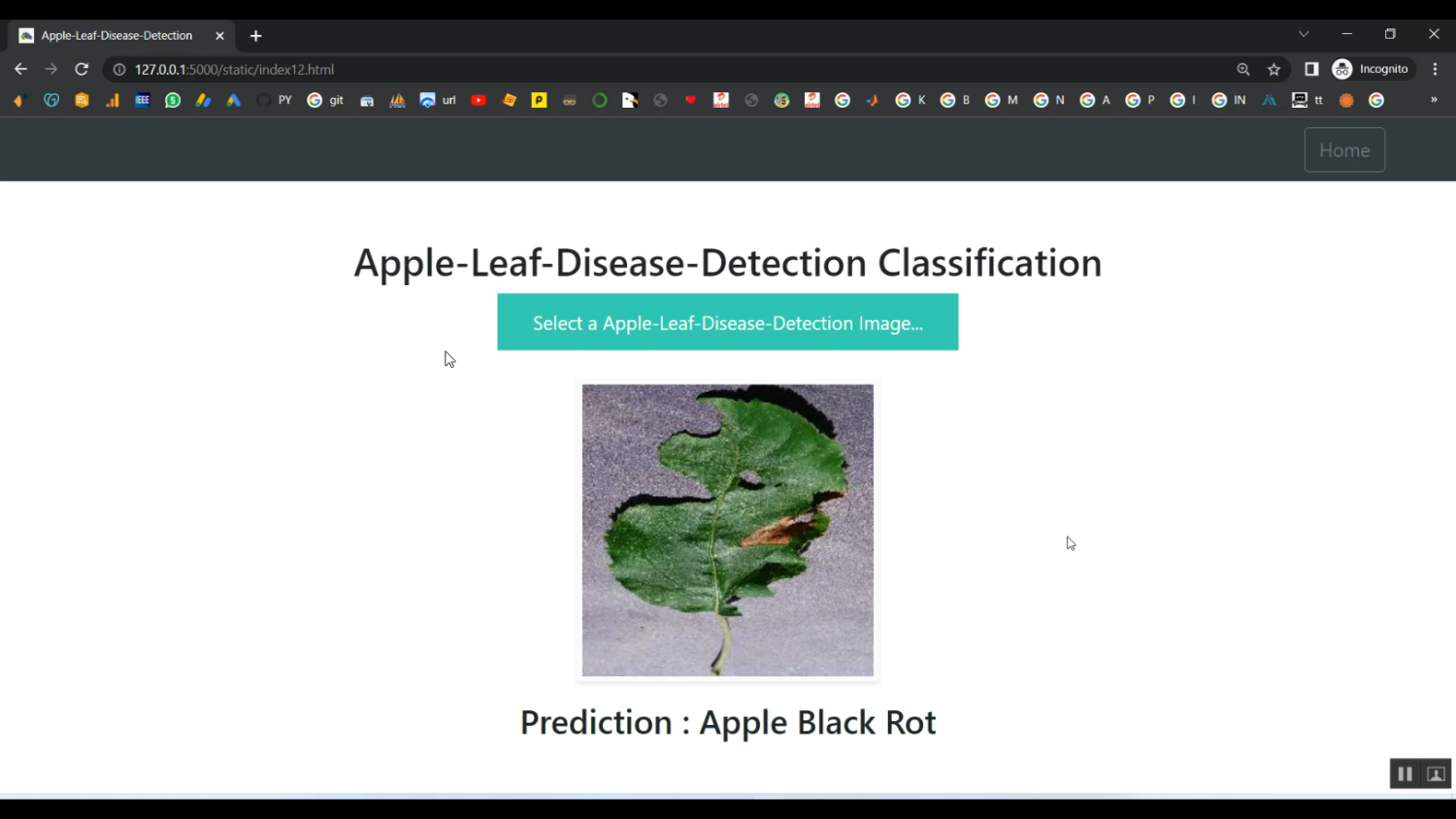Open the Chrome three-dot menu
This screenshot has height=819, width=1456.
point(1435,69)
